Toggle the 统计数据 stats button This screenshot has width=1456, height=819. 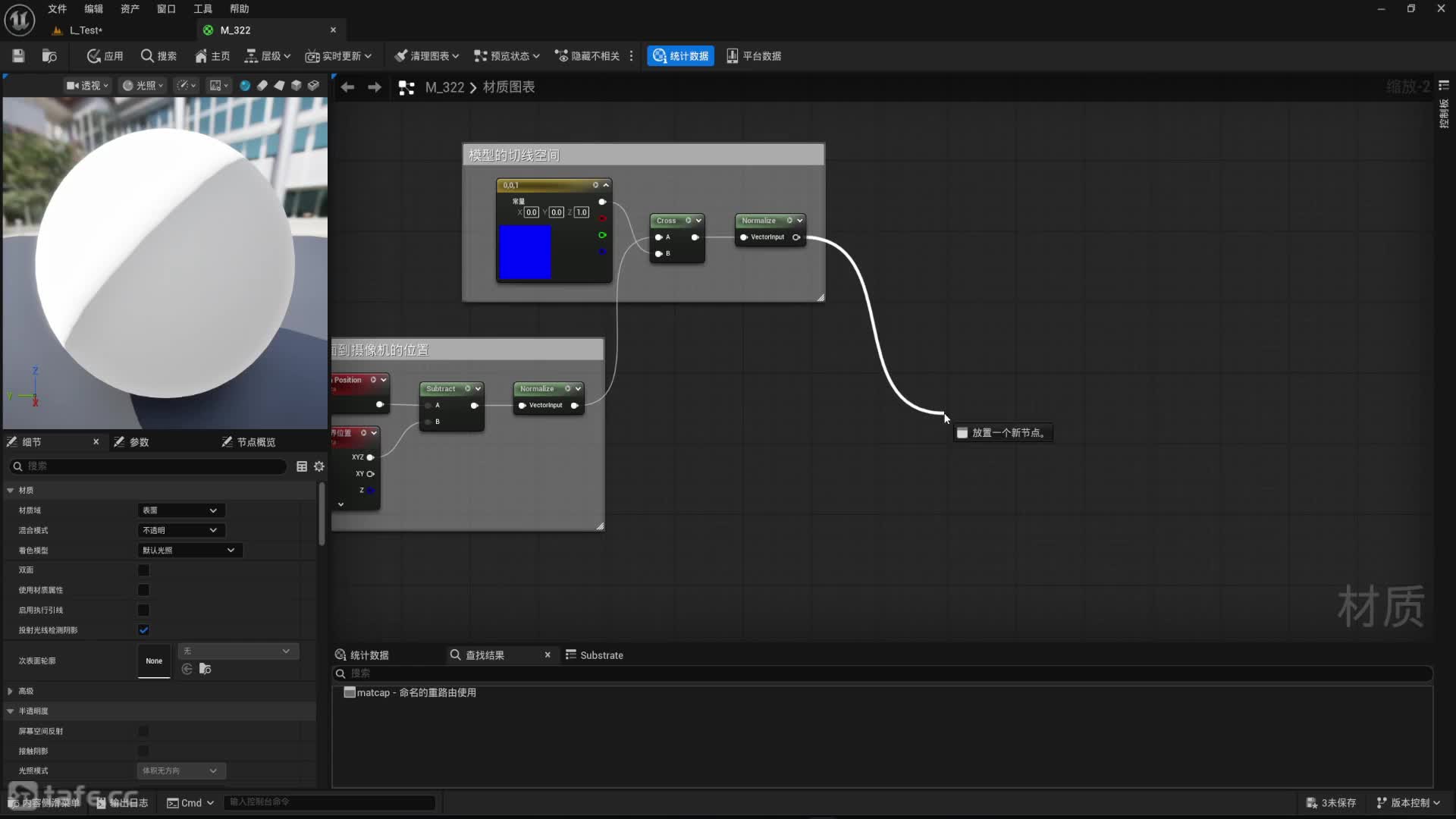(x=680, y=55)
